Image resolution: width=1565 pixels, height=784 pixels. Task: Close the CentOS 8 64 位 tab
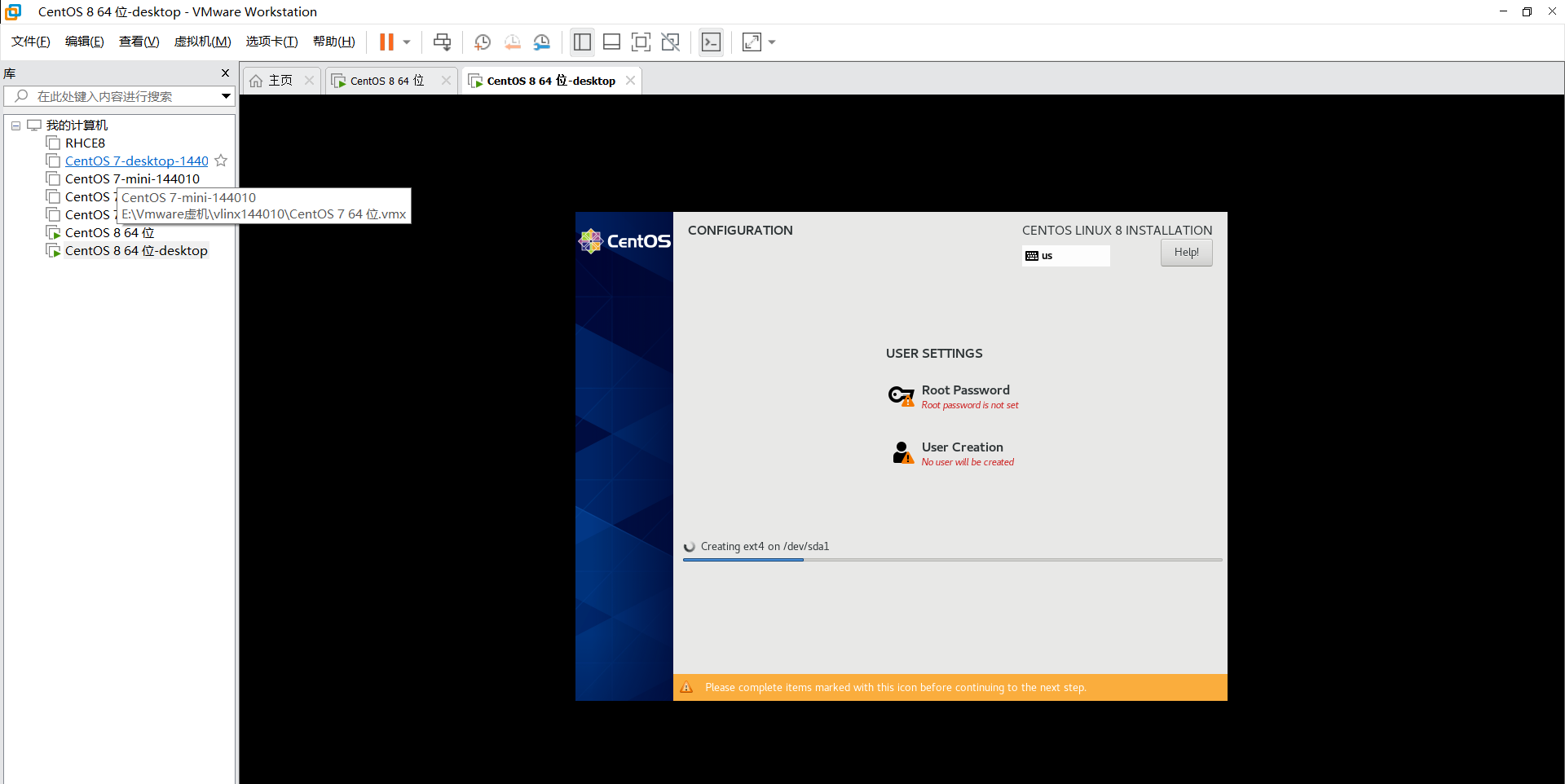(x=446, y=80)
